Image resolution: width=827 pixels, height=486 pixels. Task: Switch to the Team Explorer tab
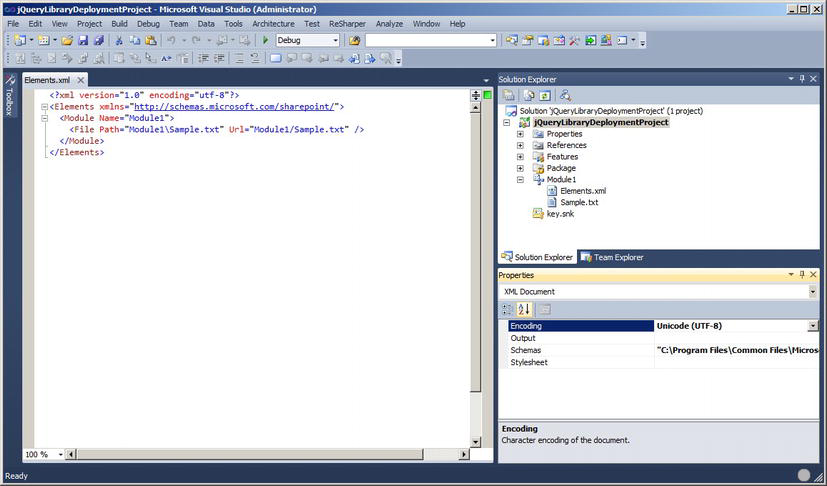[x=612, y=258]
